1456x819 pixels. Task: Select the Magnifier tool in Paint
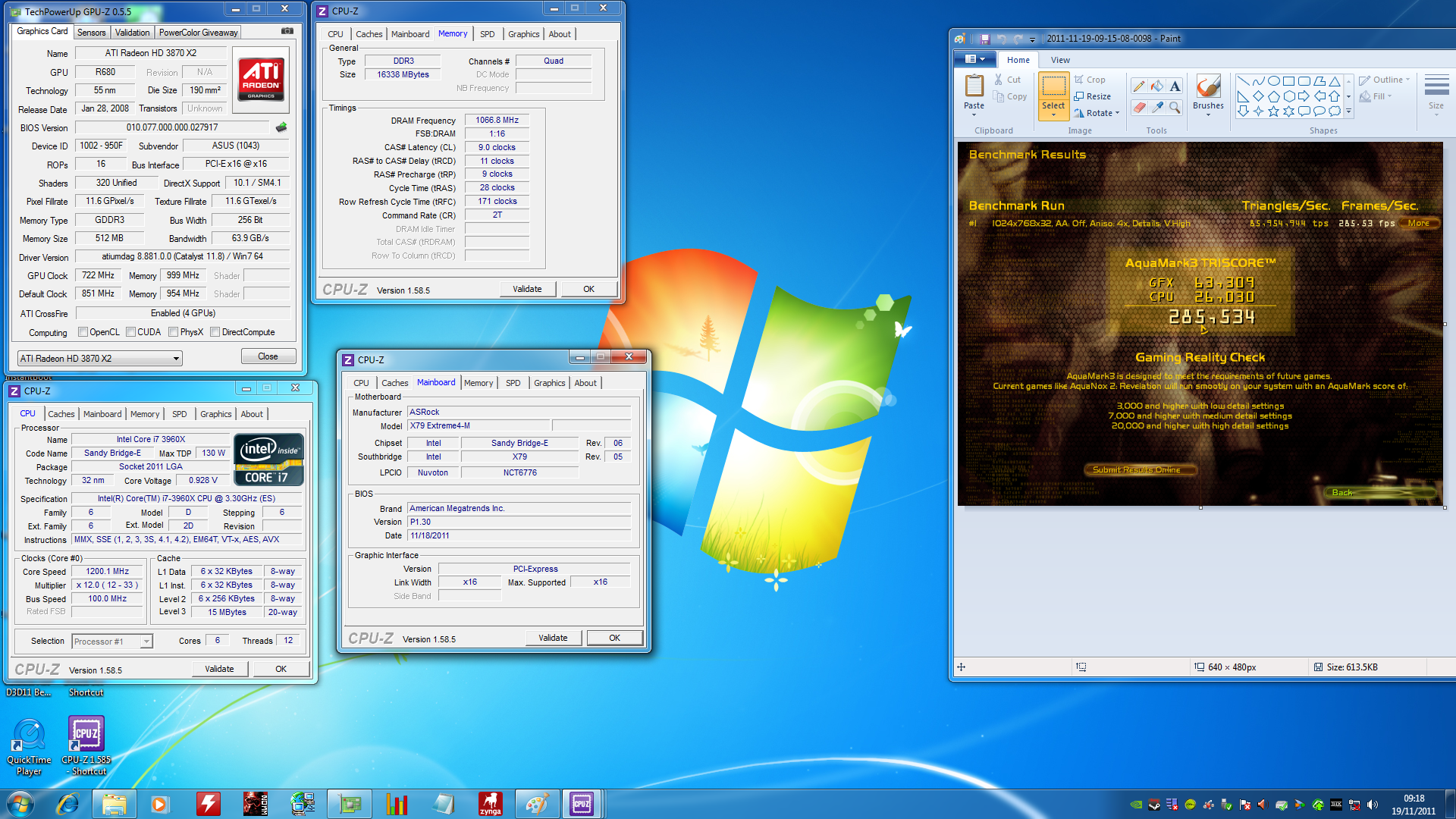pyautogui.click(x=1175, y=108)
